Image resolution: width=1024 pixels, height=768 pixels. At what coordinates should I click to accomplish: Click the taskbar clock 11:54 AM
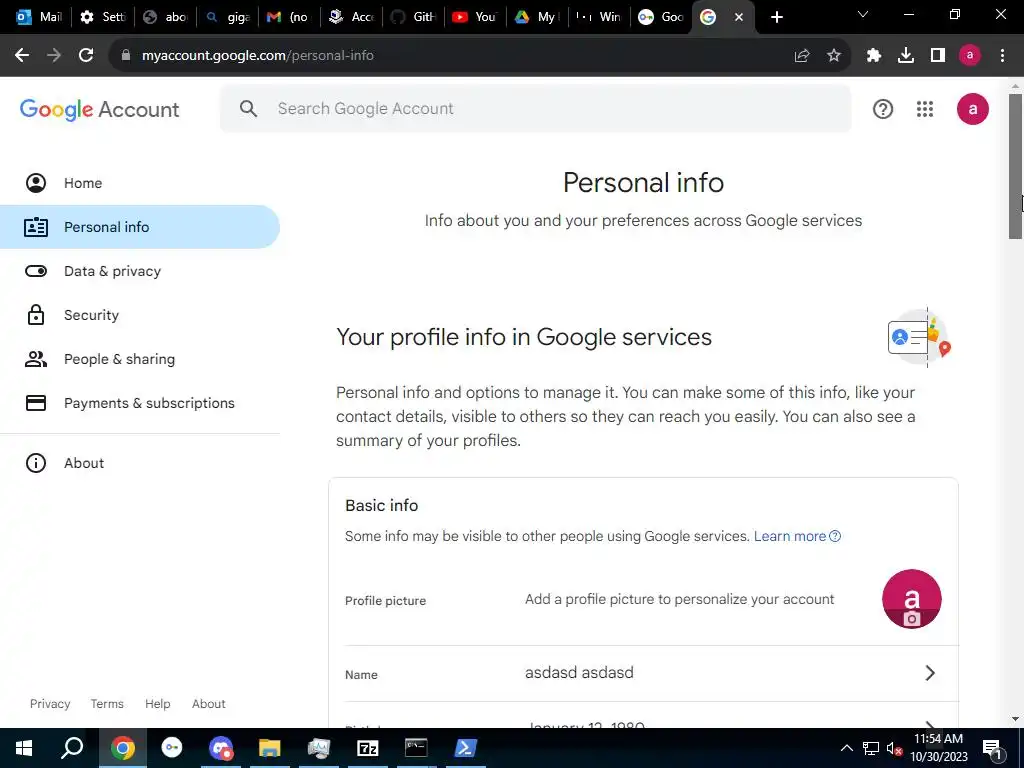point(938,739)
